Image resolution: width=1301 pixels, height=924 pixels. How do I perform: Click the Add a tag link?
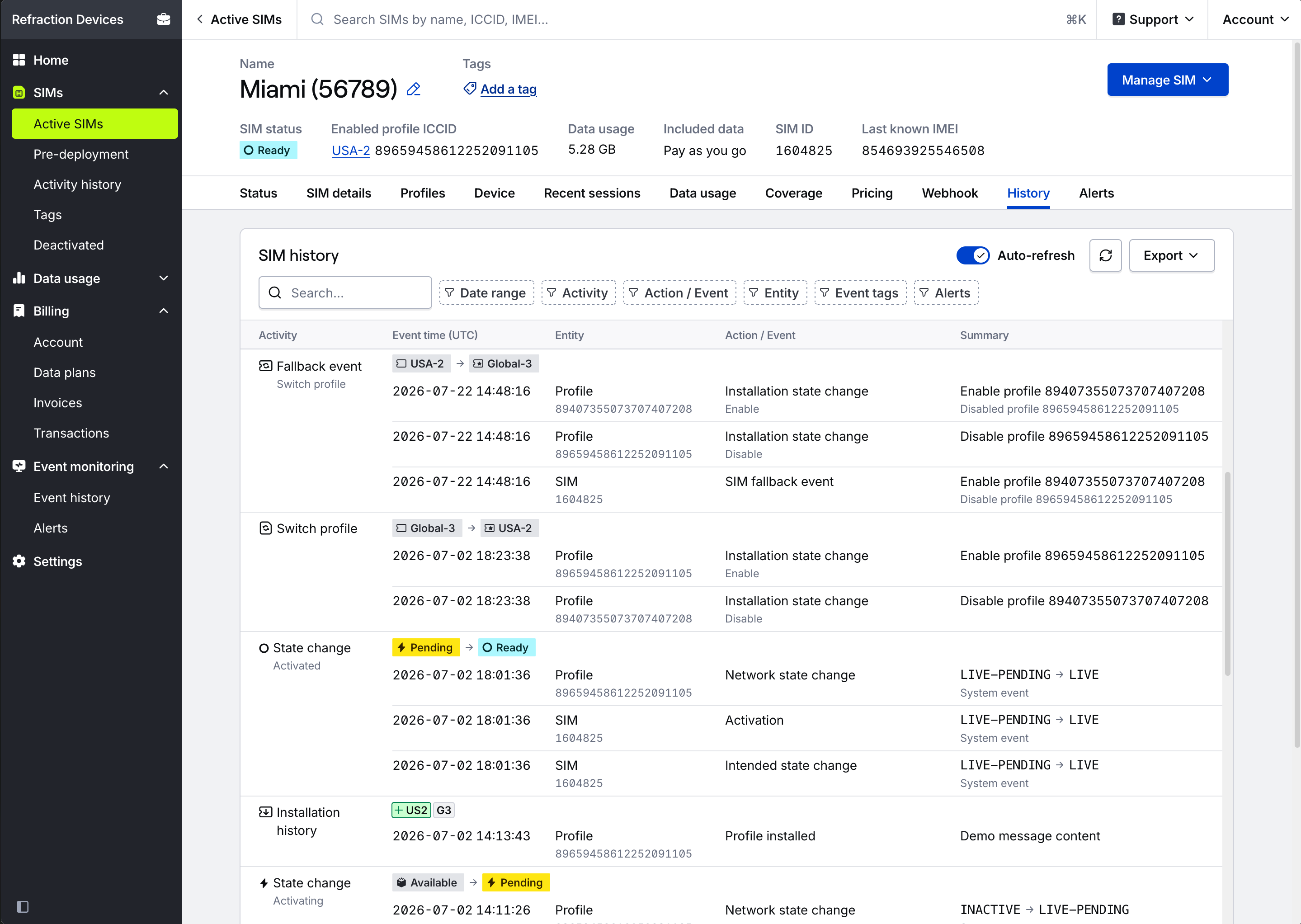pos(508,90)
